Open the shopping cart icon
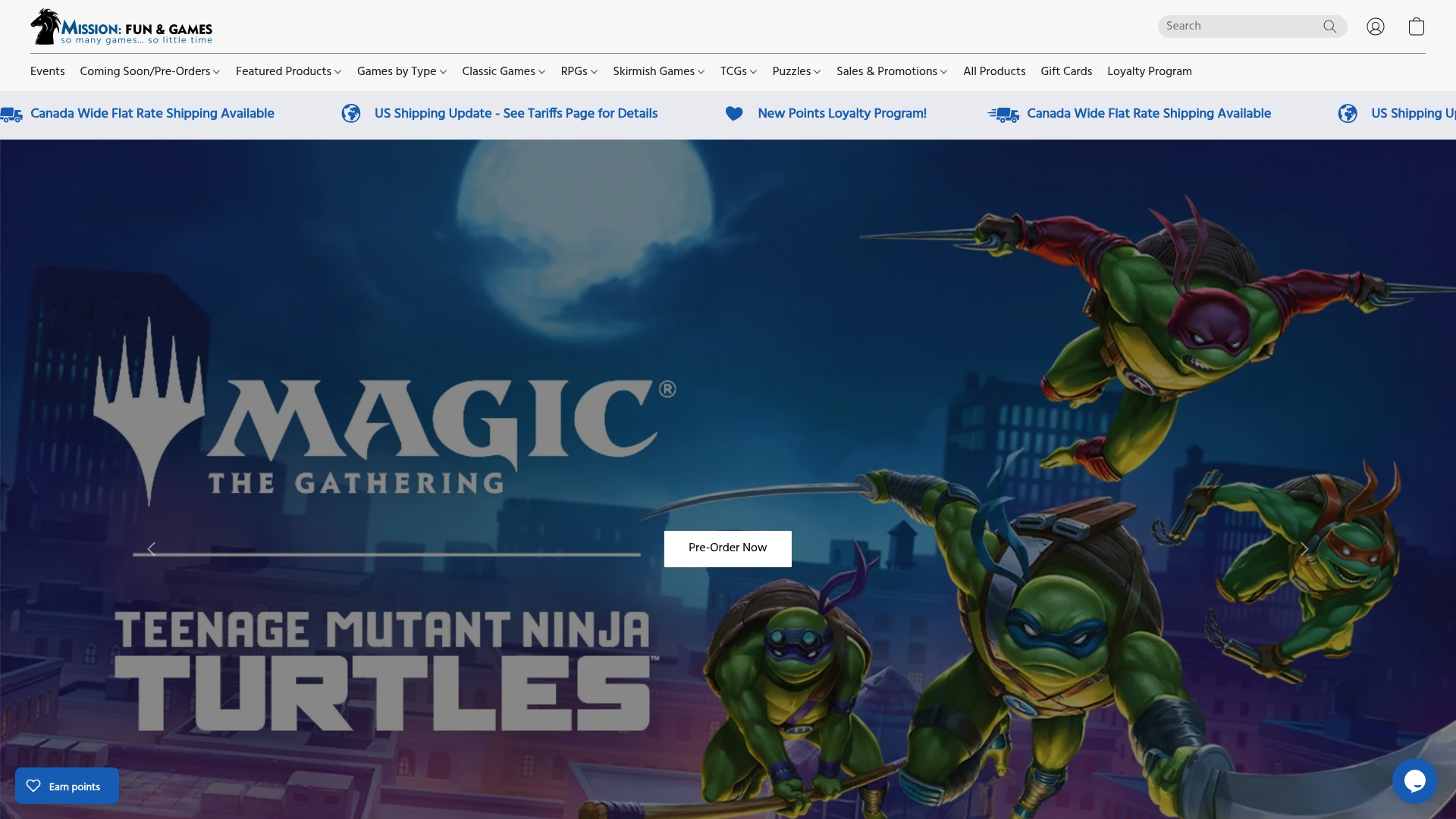Image resolution: width=1456 pixels, height=819 pixels. point(1417,26)
